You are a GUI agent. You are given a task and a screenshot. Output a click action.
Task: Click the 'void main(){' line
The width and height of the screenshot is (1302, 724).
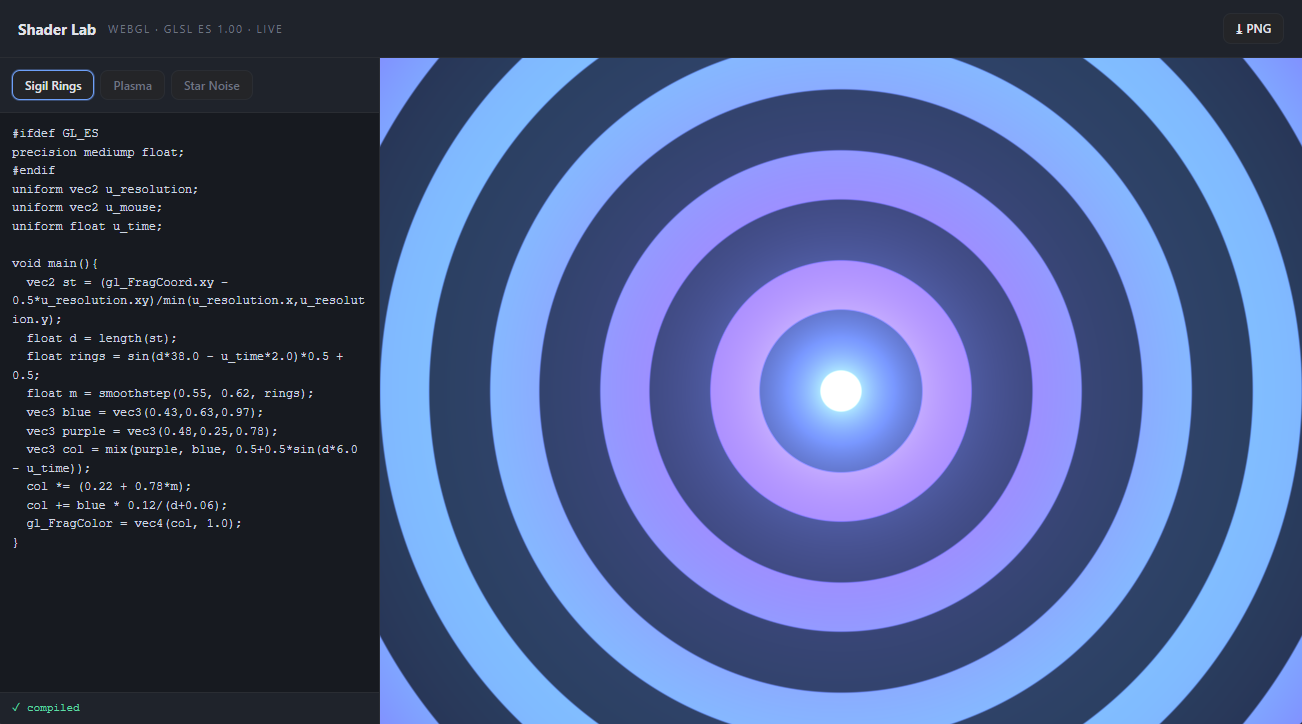pyautogui.click(x=55, y=264)
